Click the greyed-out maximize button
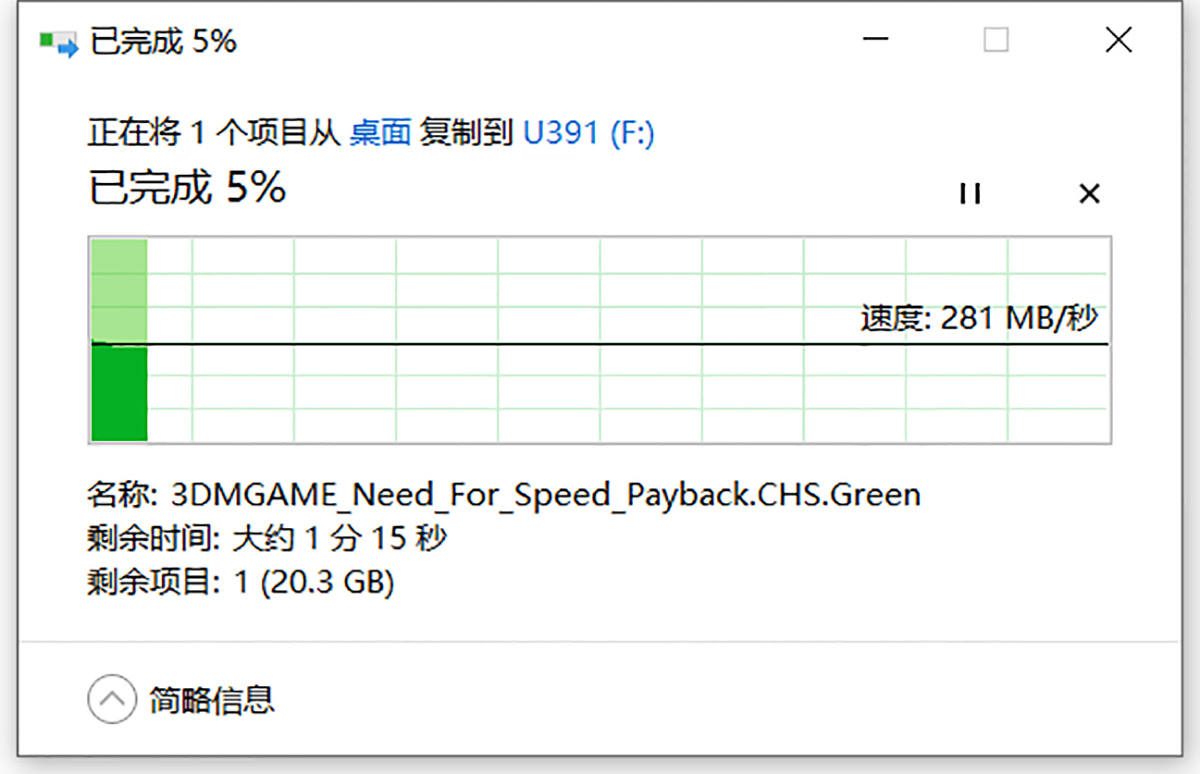The height and width of the screenshot is (774, 1200). (x=996, y=41)
